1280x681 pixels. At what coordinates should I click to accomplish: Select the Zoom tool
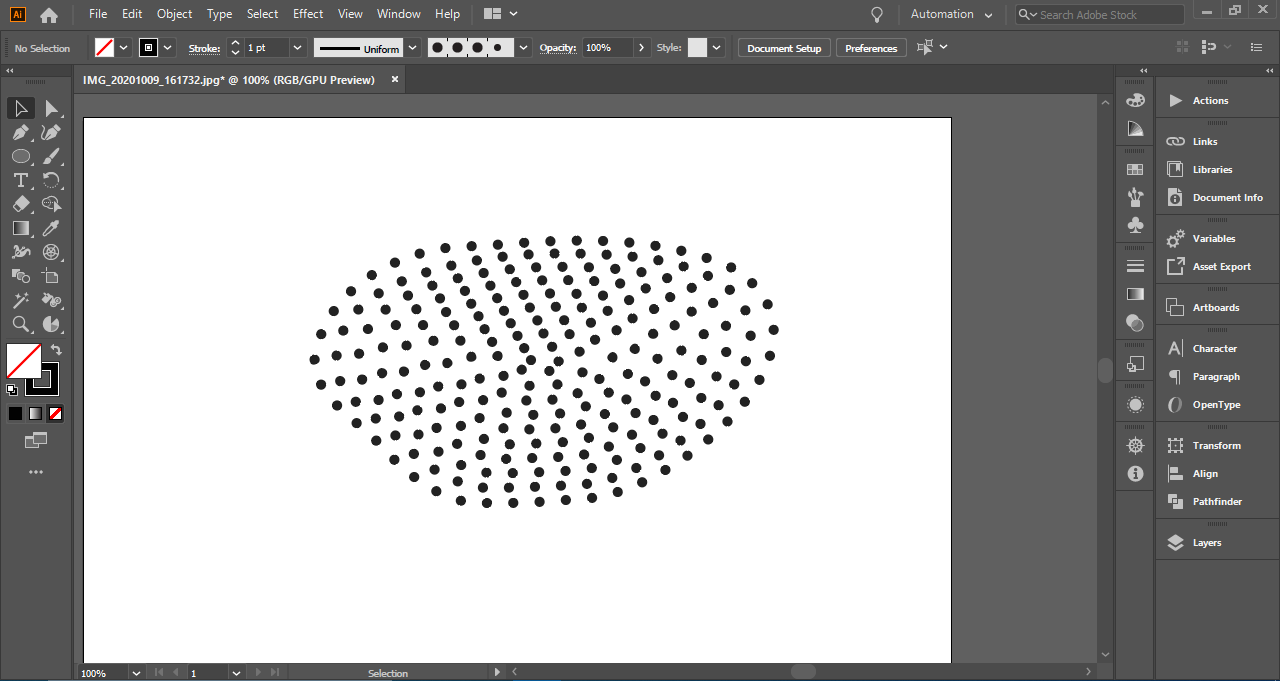[21, 324]
